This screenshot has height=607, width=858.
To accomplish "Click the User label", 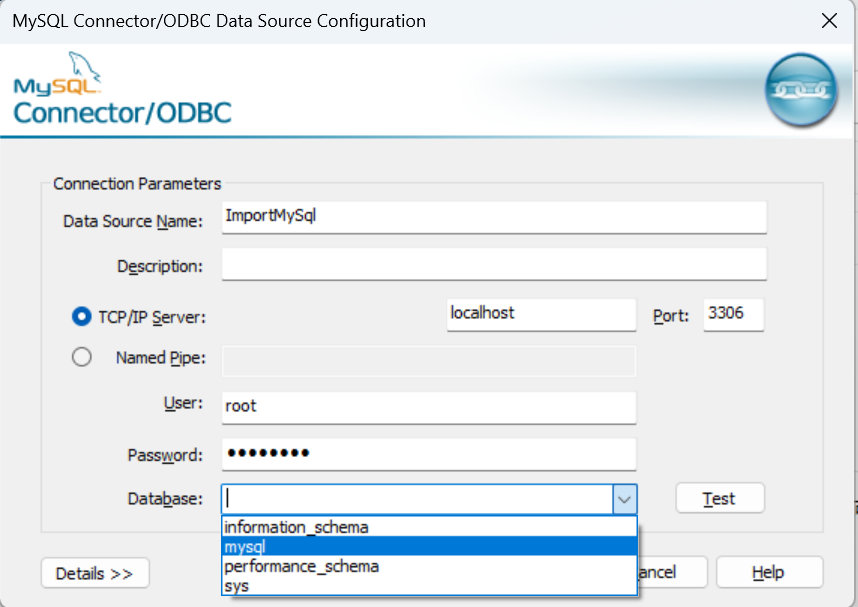I will pyautogui.click(x=183, y=403).
